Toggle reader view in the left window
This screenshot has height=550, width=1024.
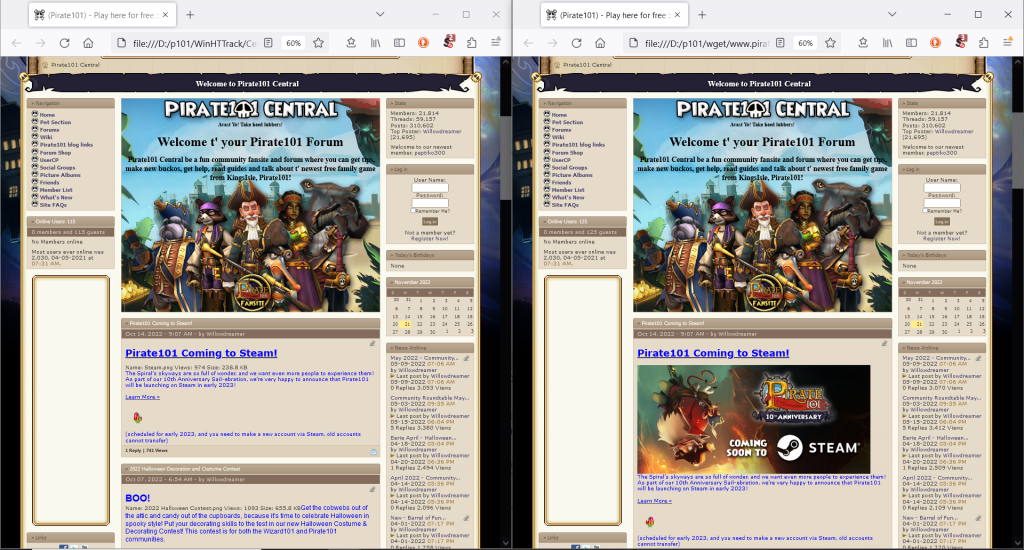pos(268,43)
